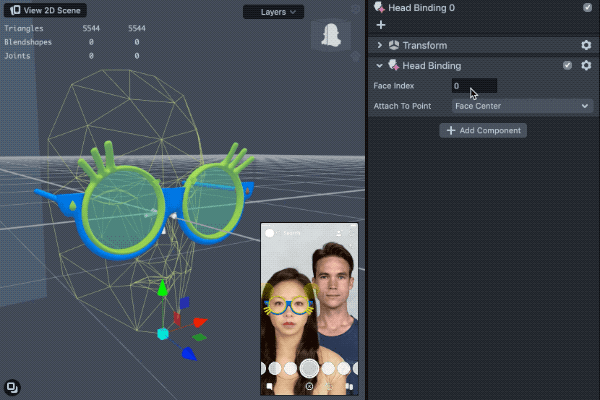Click the View 2D Scene button
Image resolution: width=600 pixels, height=400 pixels.
(46, 10)
